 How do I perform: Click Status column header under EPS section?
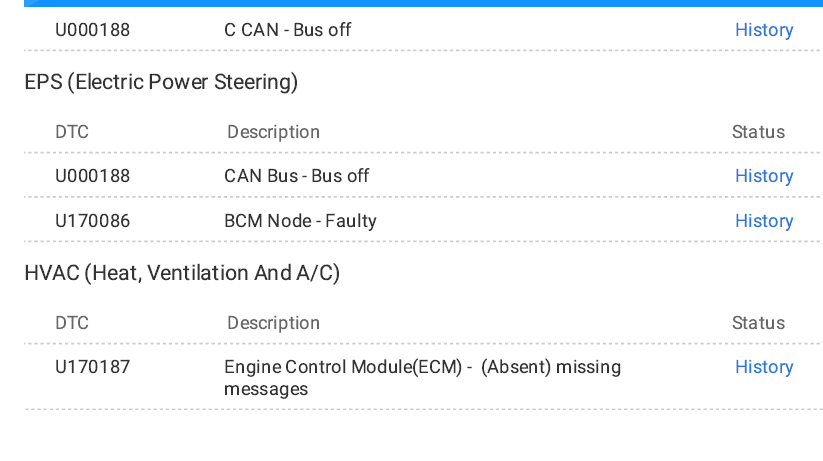758,132
